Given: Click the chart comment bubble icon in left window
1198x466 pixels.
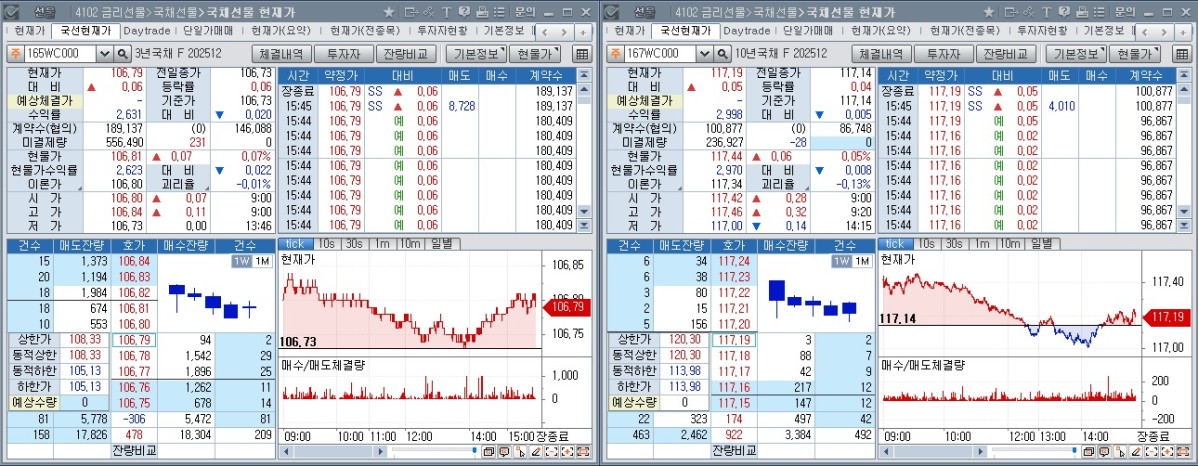Looking at the screenshot, I should pos(504,451).
